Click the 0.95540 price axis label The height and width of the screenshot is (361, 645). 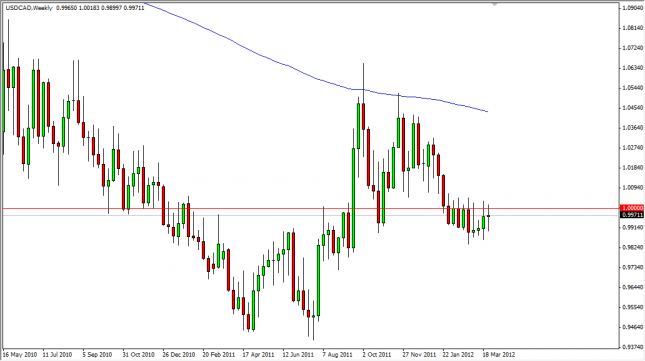pyautogui.click(x=633, y=307)
